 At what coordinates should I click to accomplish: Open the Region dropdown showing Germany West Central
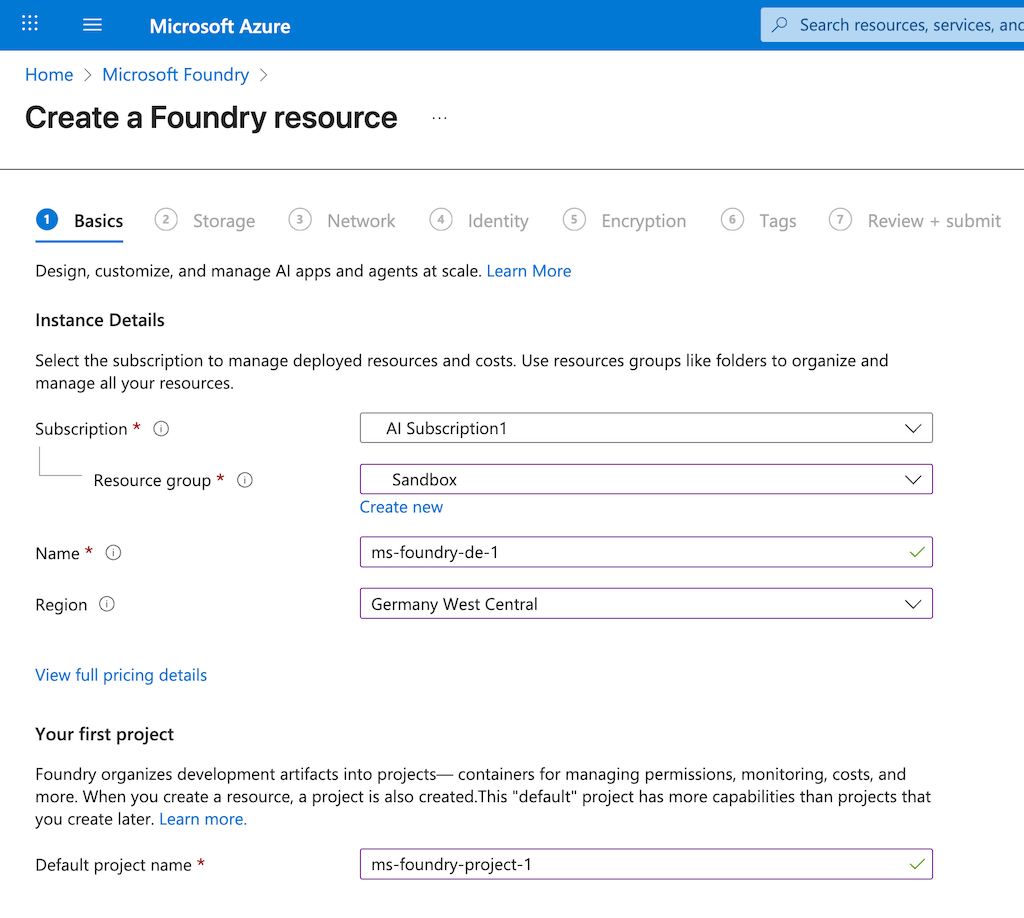(x=645, y=604)
